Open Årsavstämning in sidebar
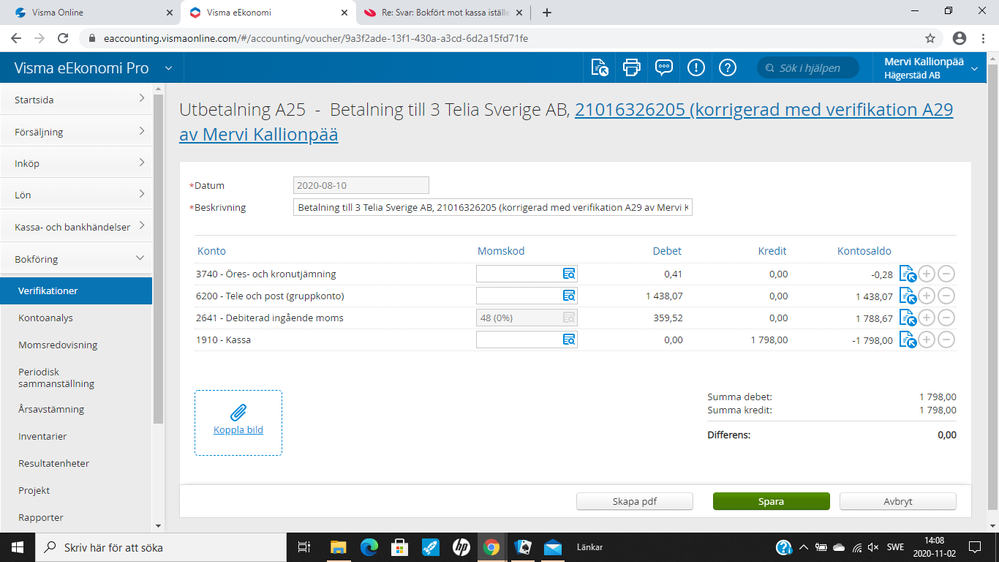 (x=51, y=409)
